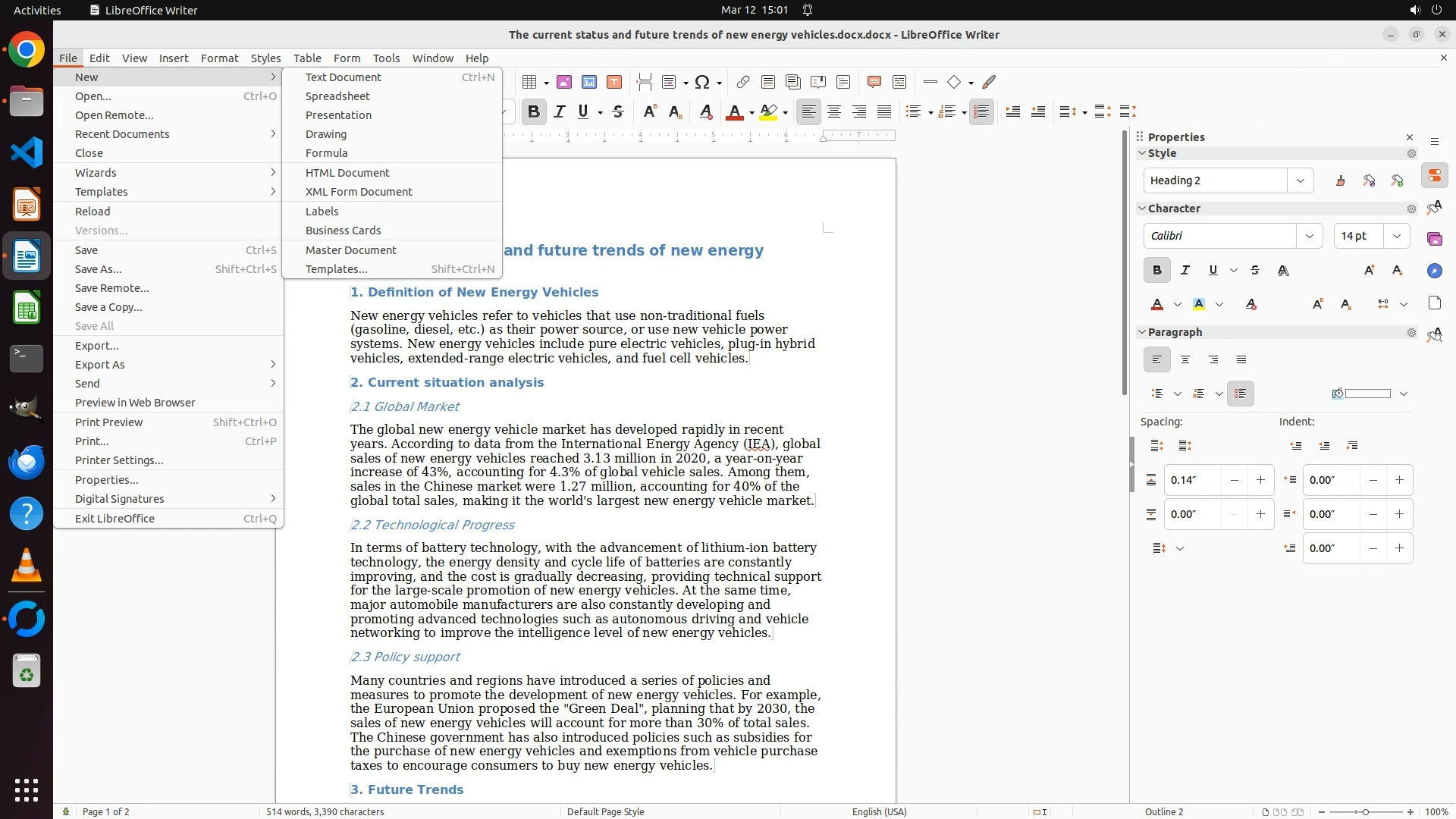Click the Insert Special Character omega icon
This screenshot has width=1456, height=819.
702,82
